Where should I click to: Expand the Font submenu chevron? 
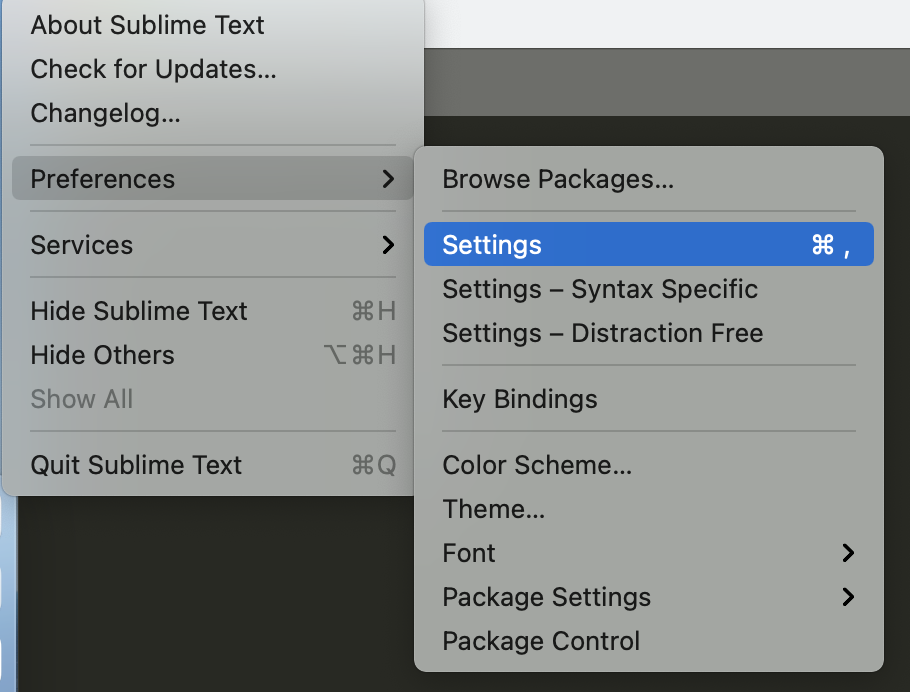847,553
